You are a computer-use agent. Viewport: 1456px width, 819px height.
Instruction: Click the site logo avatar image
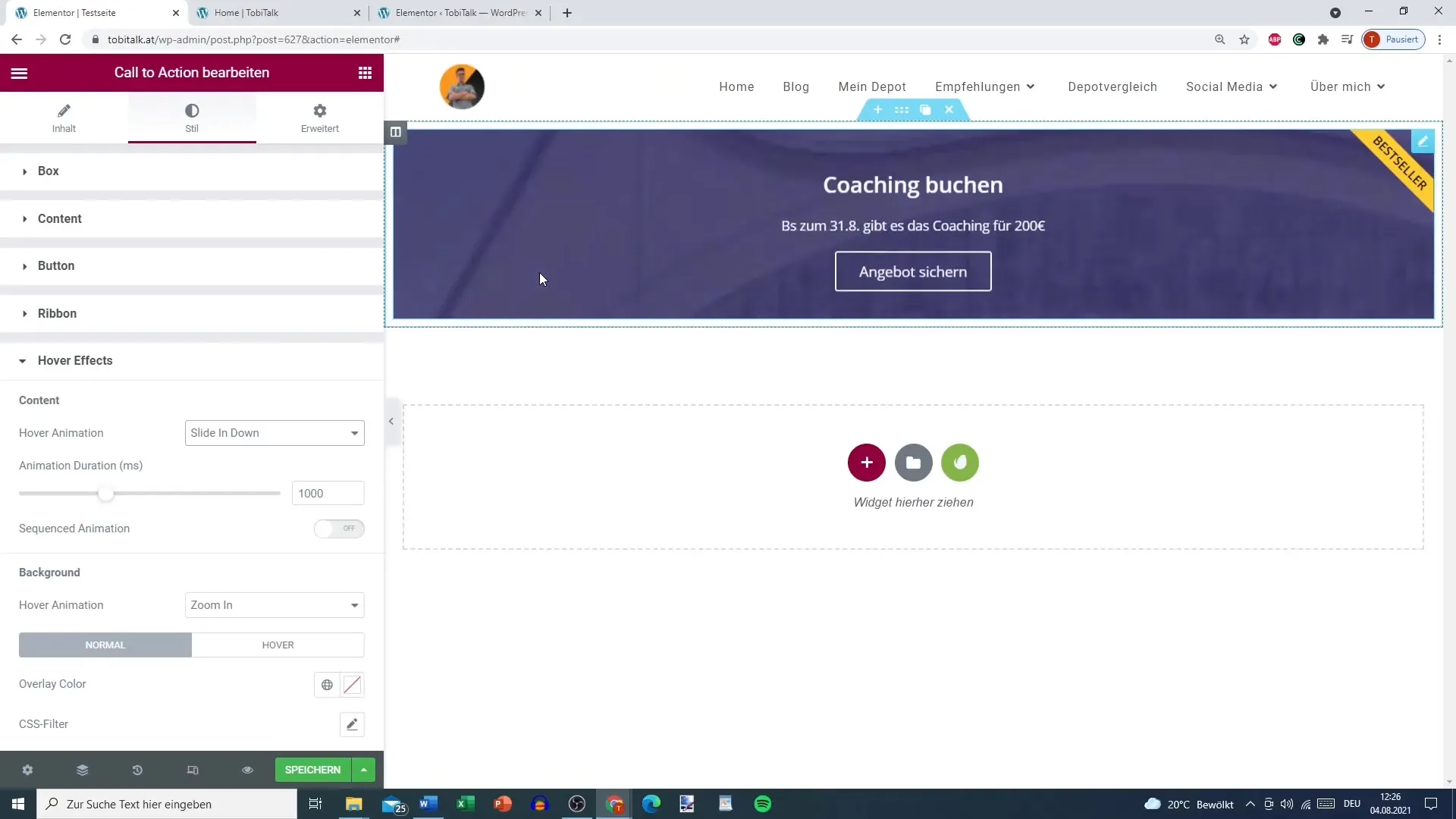[462, 86]
